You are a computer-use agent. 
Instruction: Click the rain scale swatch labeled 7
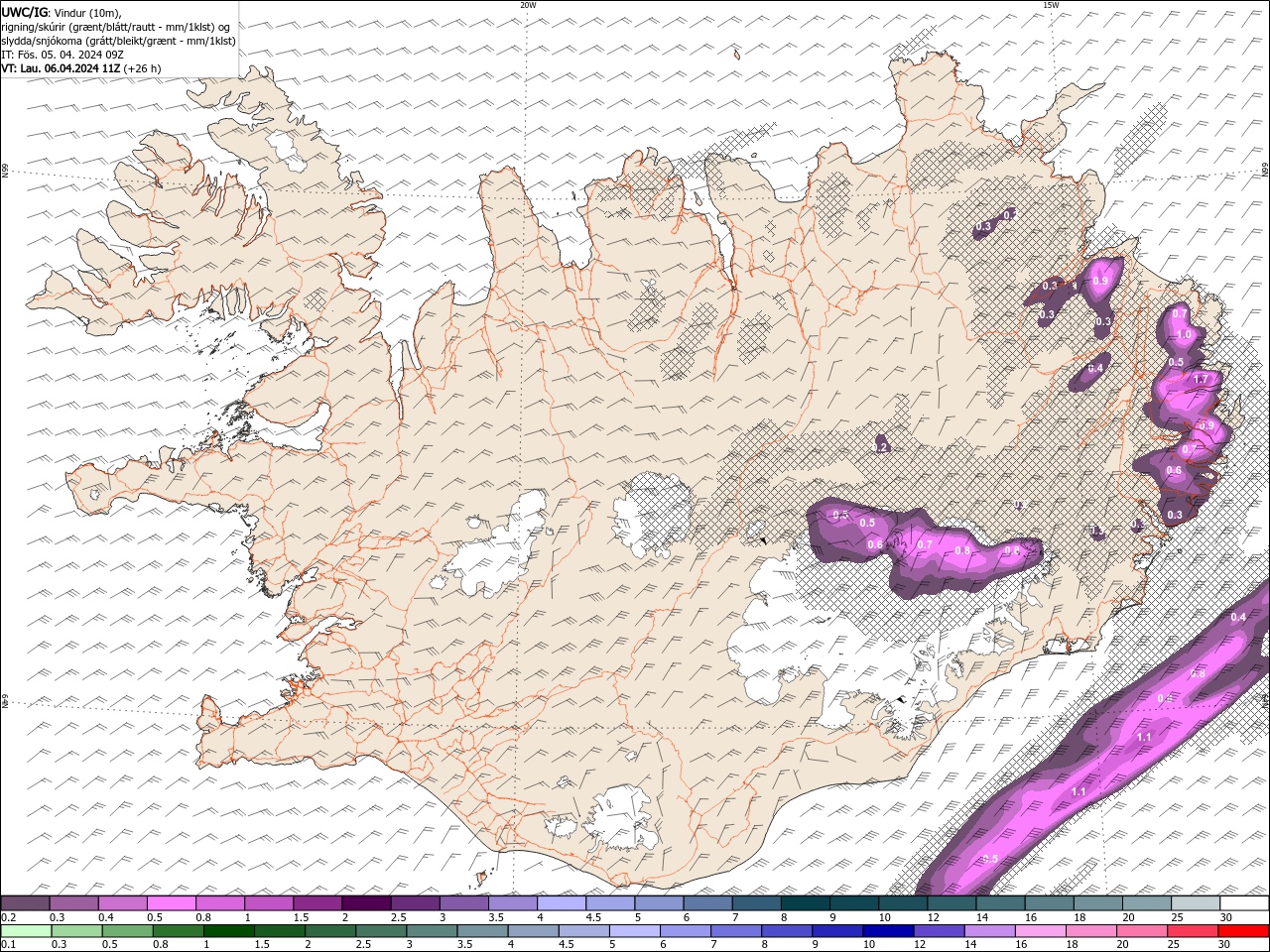click(x=735, y=930)
